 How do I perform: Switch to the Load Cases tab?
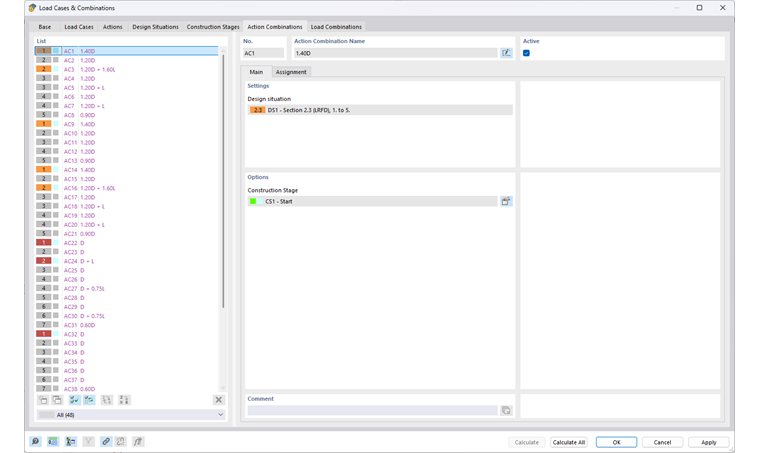click(x=79, y=27)
